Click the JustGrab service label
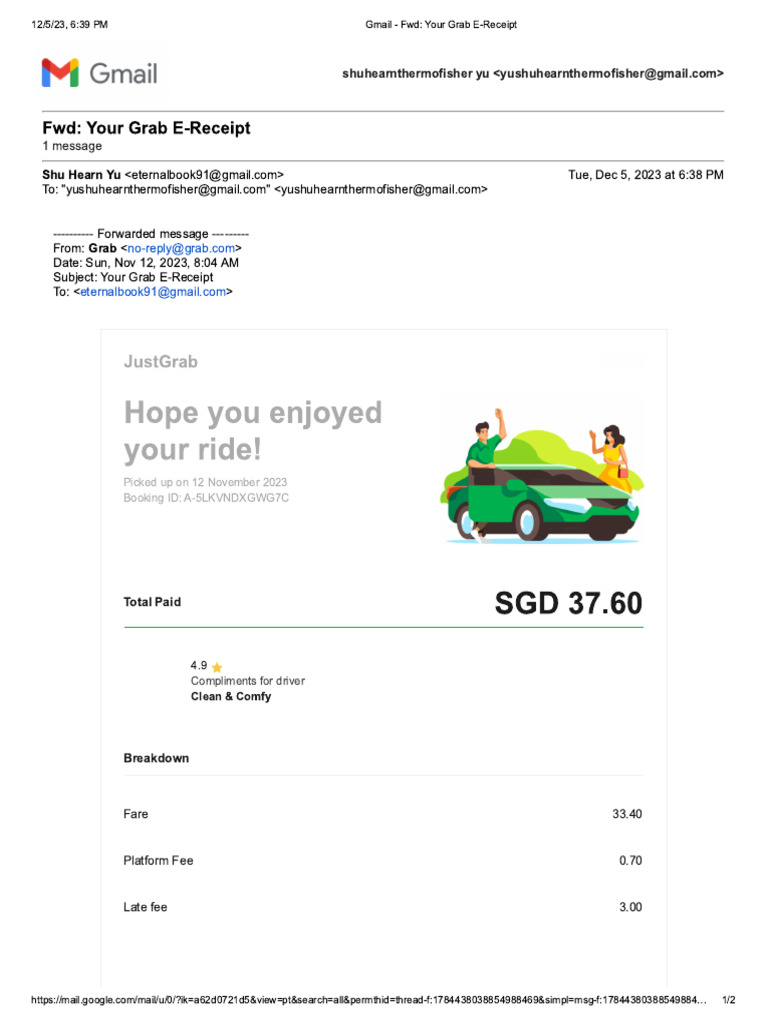Screen dimensions: 768x1024 click(x=160, y=362)
